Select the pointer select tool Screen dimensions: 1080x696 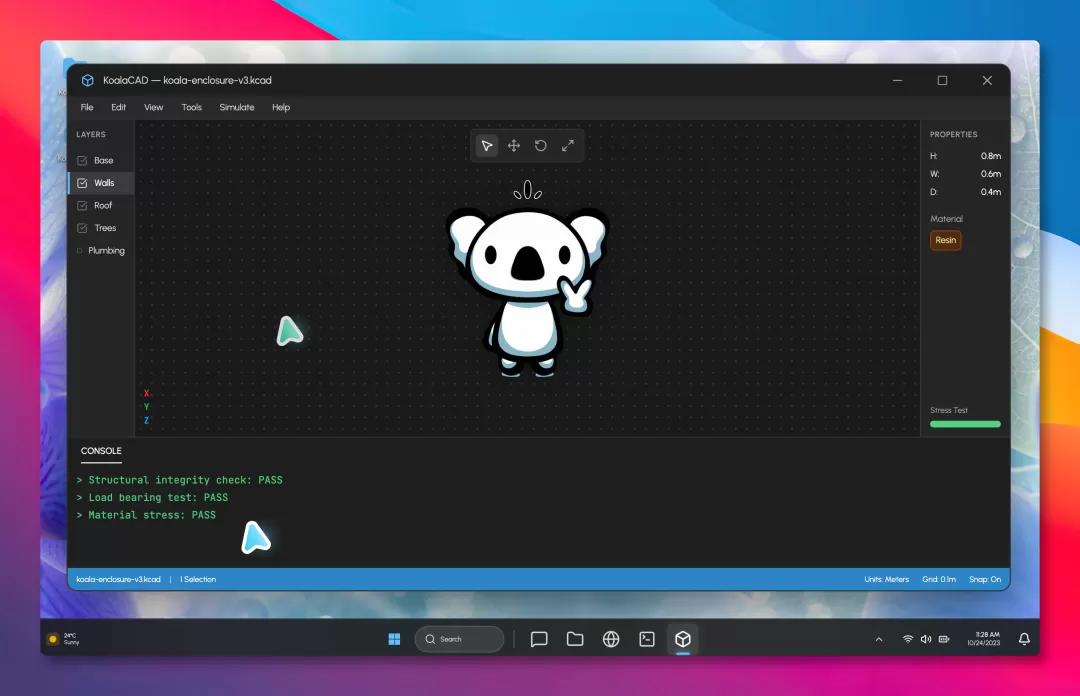click(487, 145)
